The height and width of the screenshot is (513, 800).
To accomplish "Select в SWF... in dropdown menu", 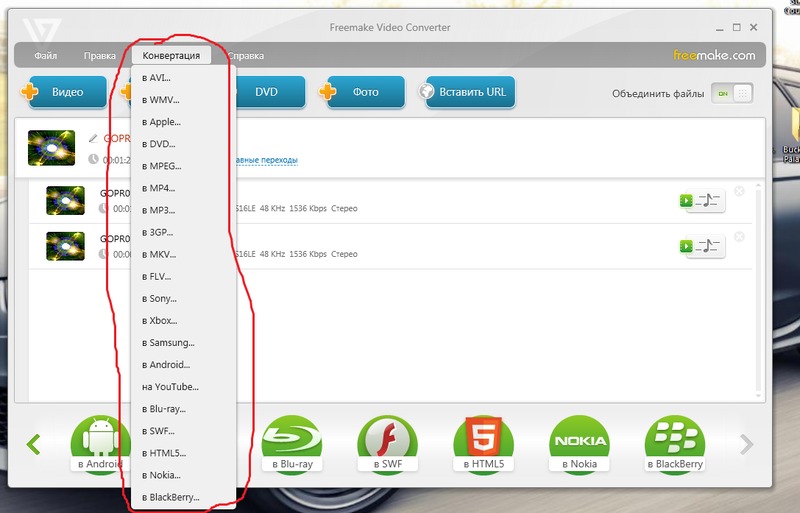I will click(183, 431).
